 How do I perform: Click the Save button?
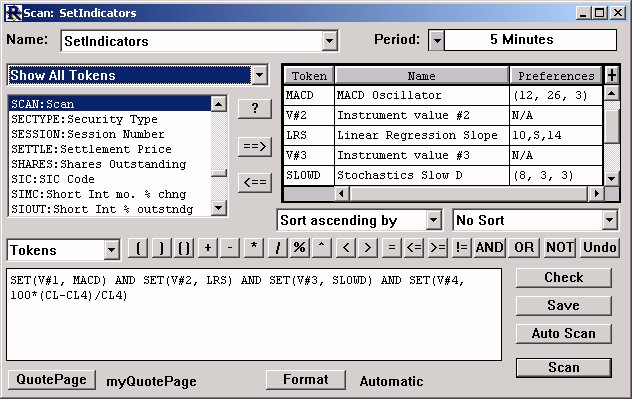click(x=563, y=305)
